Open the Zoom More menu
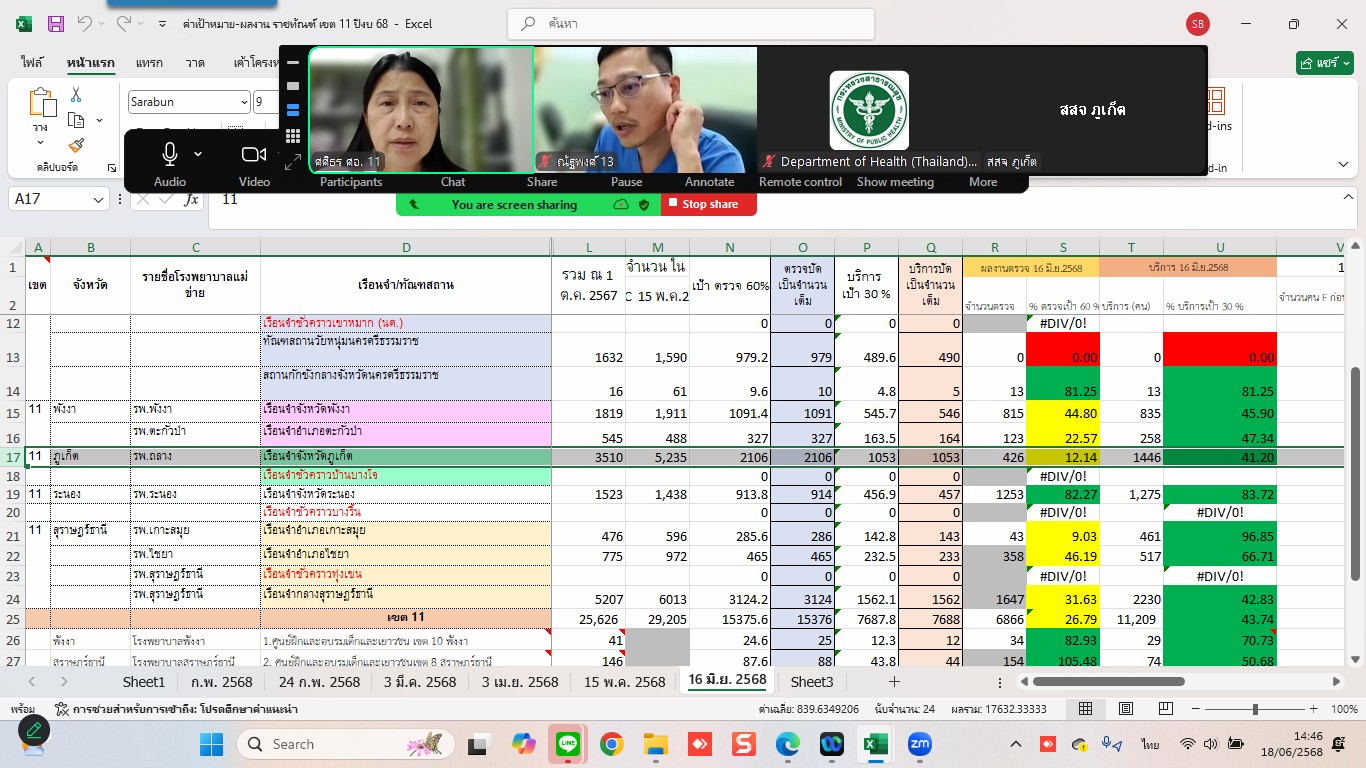The width and height of the screenshot is (1366, 768). 983,182
